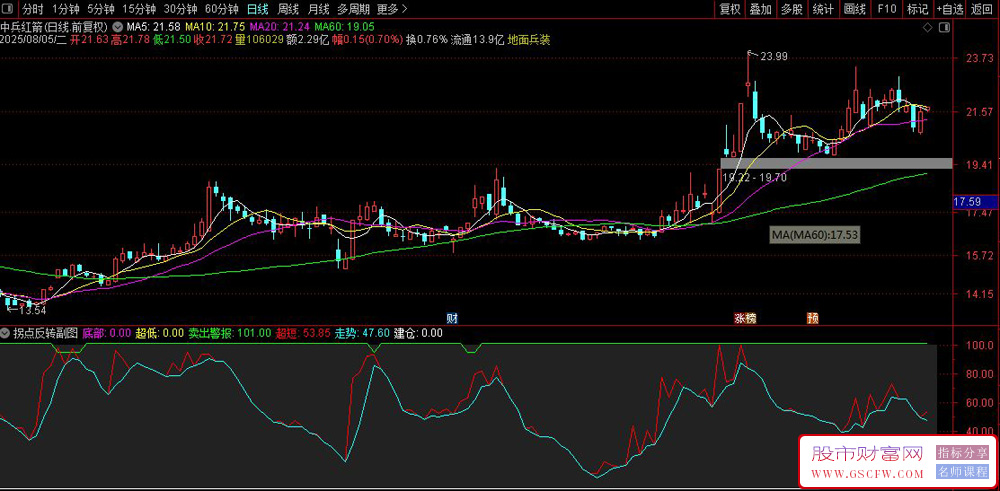Activate the 画线 drawing tools
The height and width of the screenshot is (491, 1000).
tap(855, 9)
